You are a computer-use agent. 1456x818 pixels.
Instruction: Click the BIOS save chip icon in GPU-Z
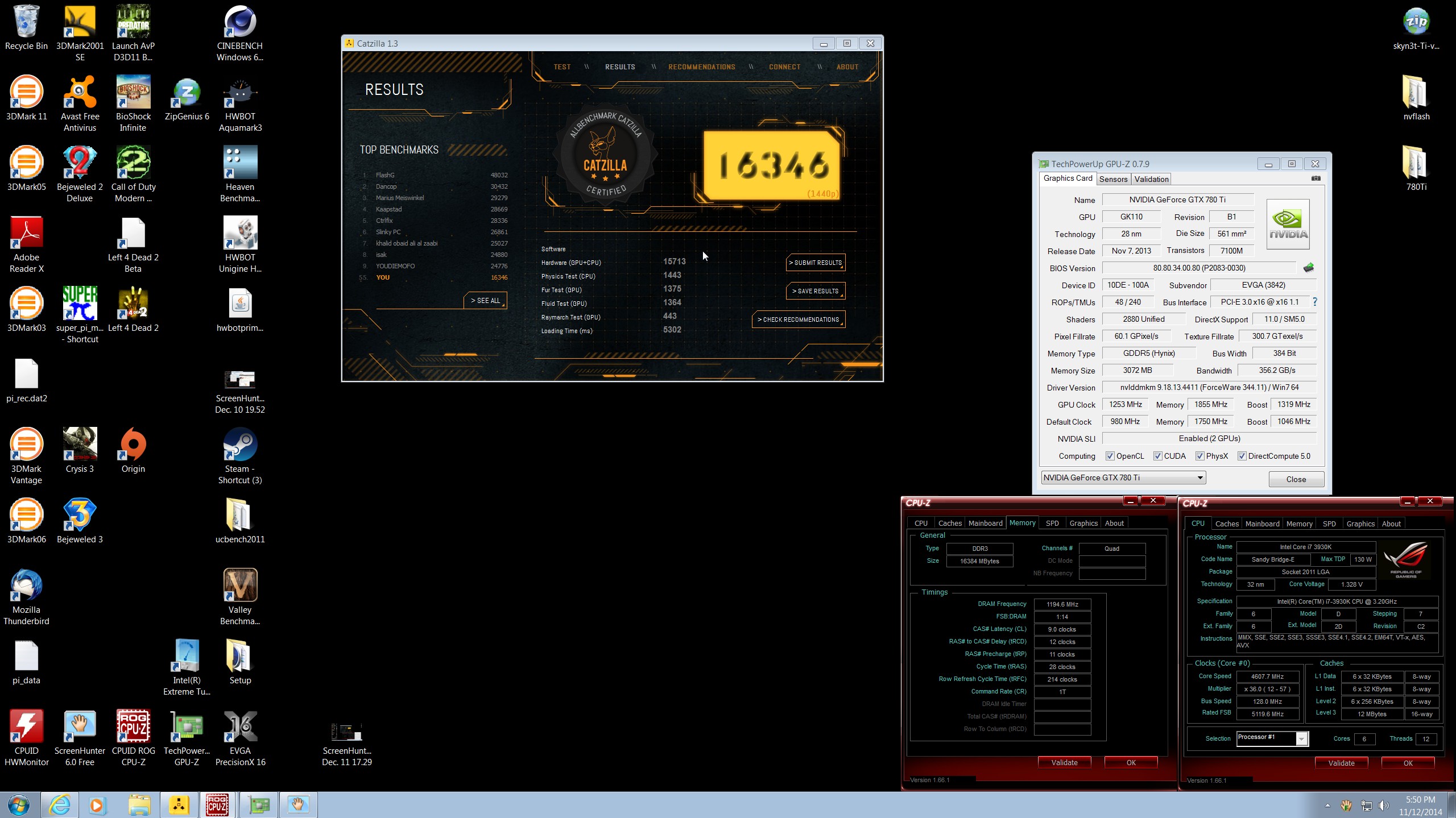(x=1308, y=268)
